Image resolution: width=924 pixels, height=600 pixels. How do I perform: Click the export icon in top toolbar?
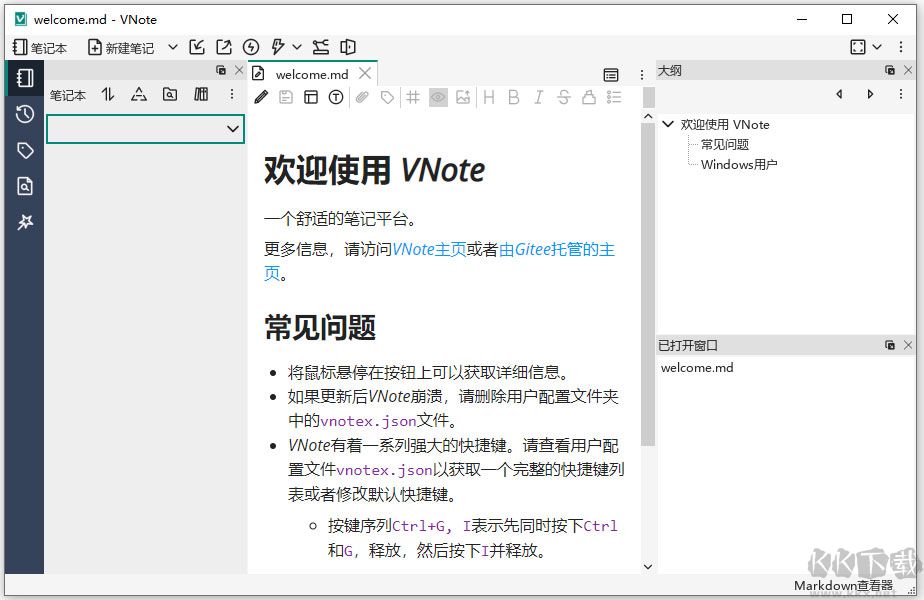click(x=223, y=47)
